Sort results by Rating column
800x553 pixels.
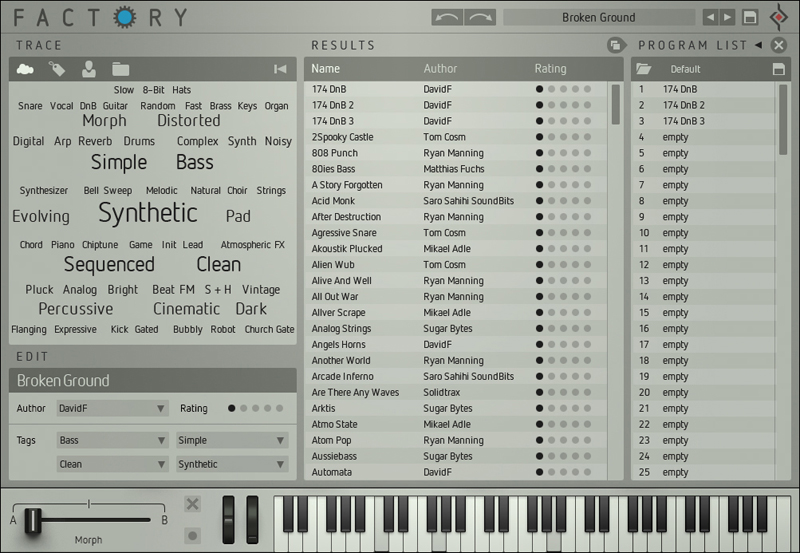click(550, 68)
